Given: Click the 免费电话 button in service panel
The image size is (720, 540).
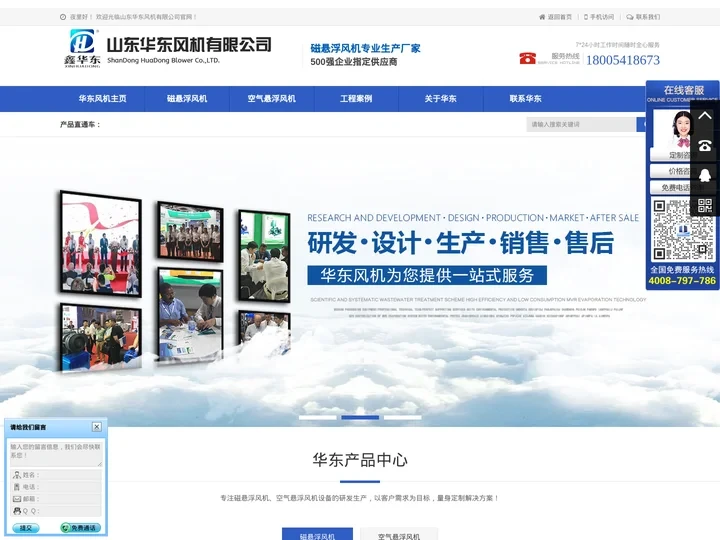Looking at the screenshot, I should tap(670, 187).
